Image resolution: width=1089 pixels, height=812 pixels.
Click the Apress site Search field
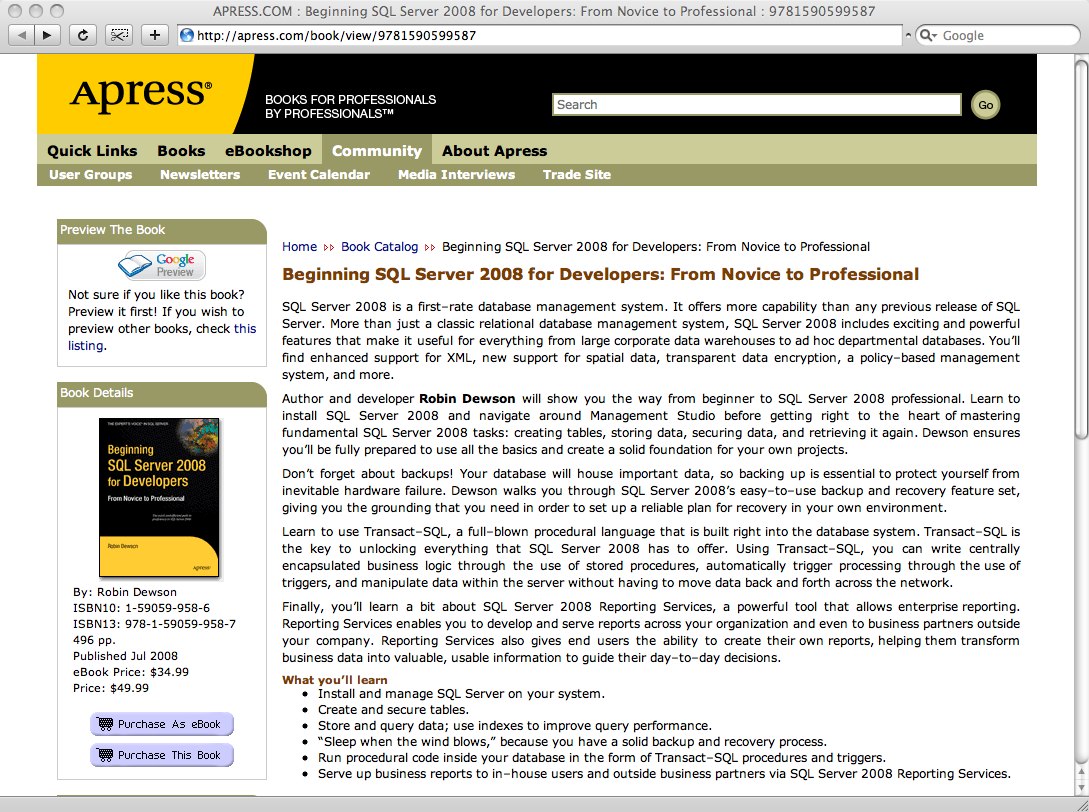[x=756, y=105]
